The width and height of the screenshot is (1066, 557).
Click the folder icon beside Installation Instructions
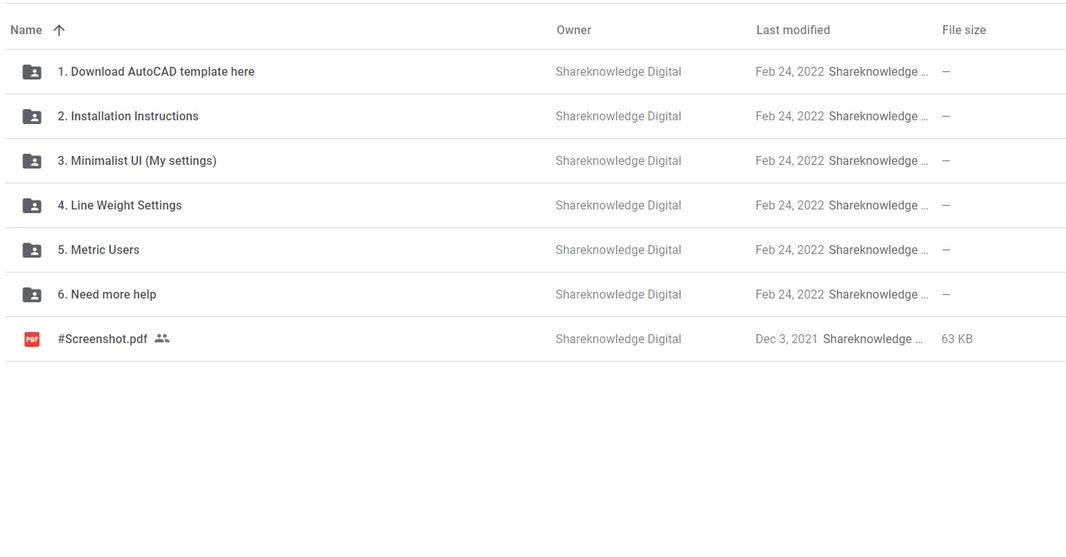(32, 116)
